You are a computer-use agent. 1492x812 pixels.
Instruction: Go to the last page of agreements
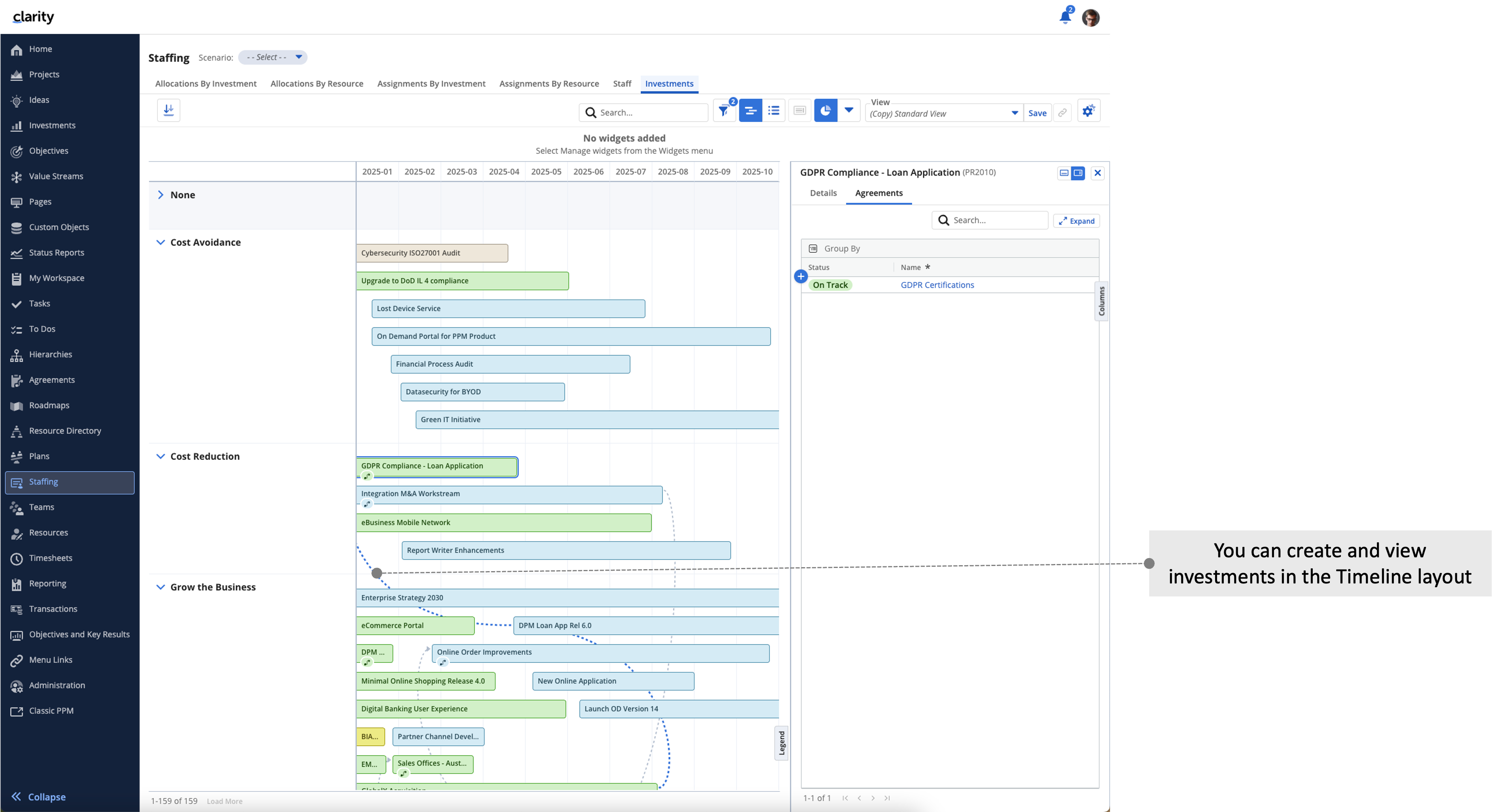point(887,798)
